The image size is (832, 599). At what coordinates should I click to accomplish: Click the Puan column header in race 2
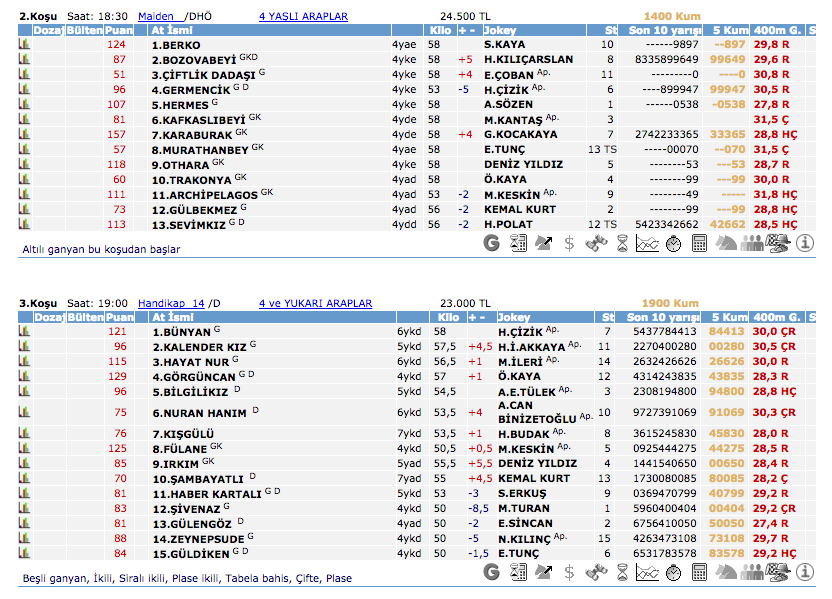point(119,31)
